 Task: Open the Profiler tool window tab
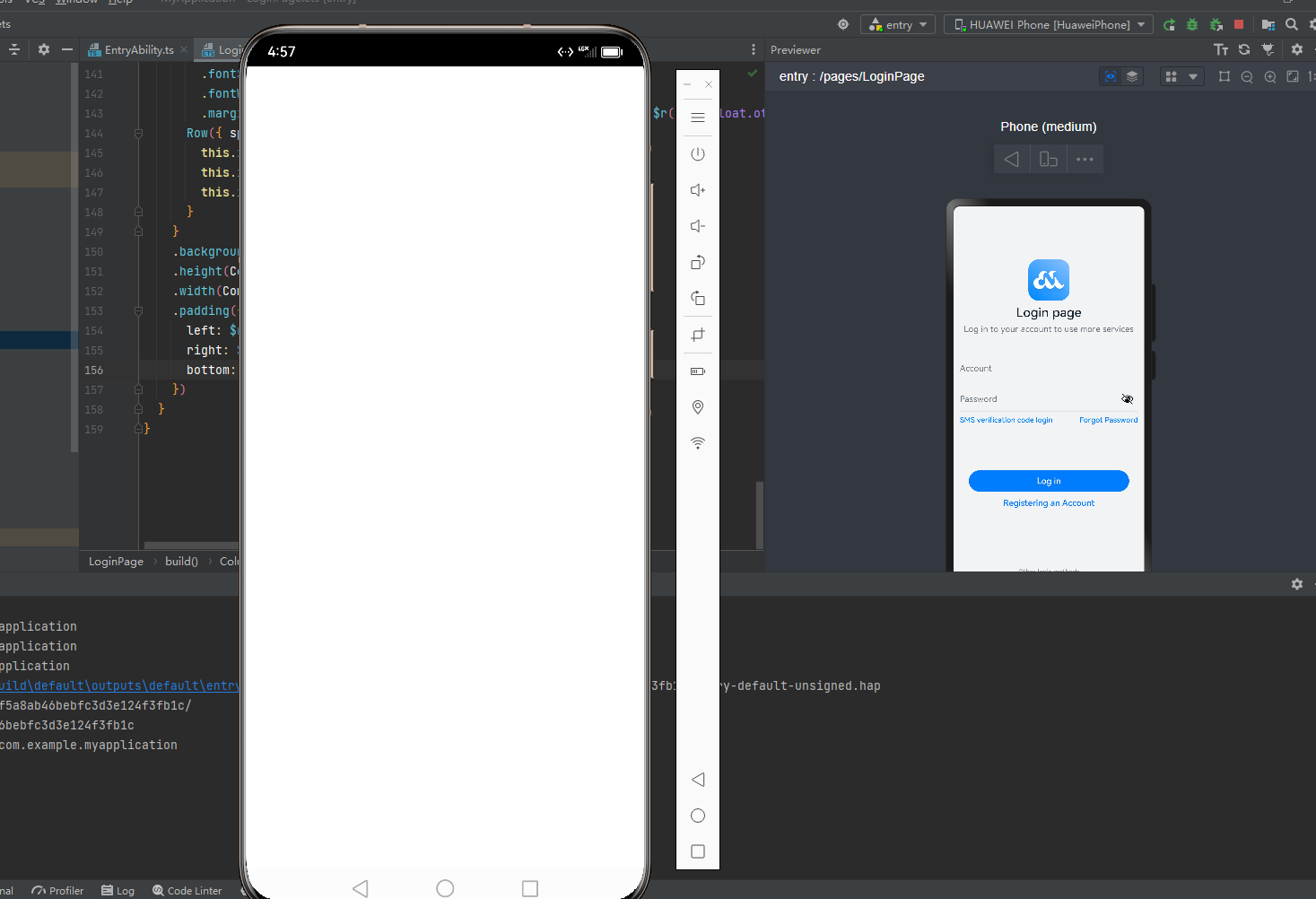tap(58, 891)
